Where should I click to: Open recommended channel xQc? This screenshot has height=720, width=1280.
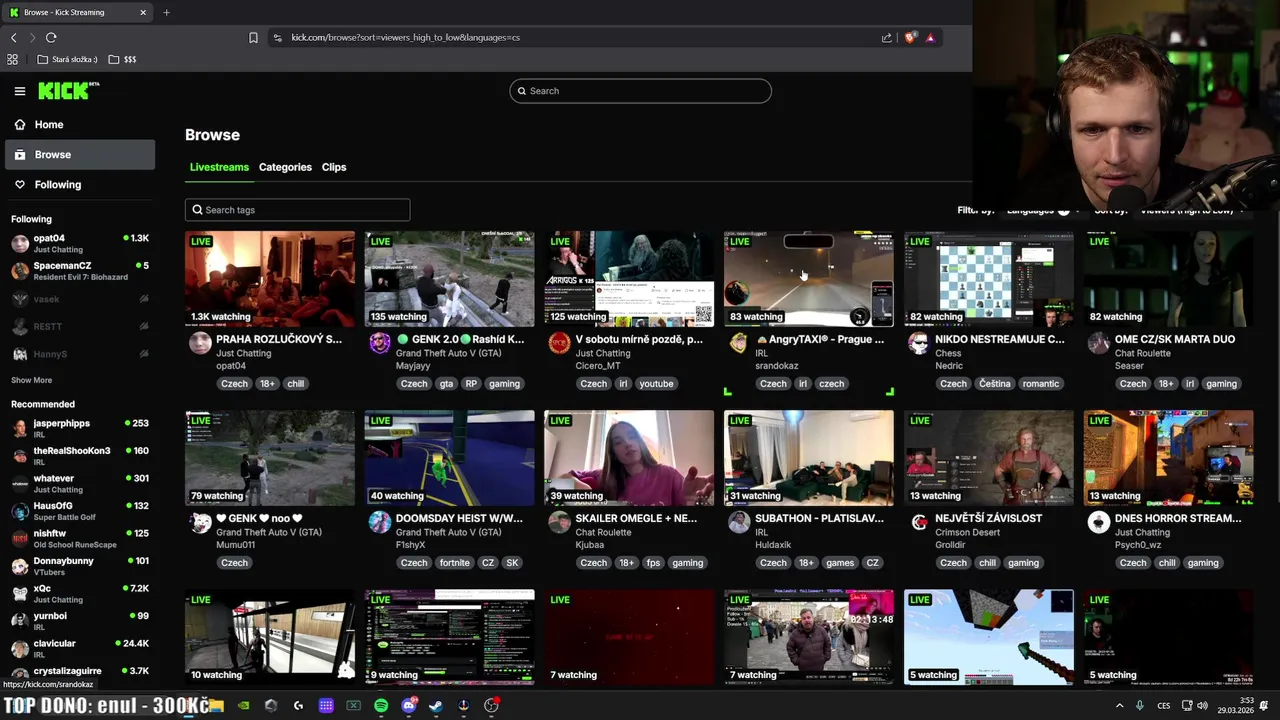tap(80, 594)
